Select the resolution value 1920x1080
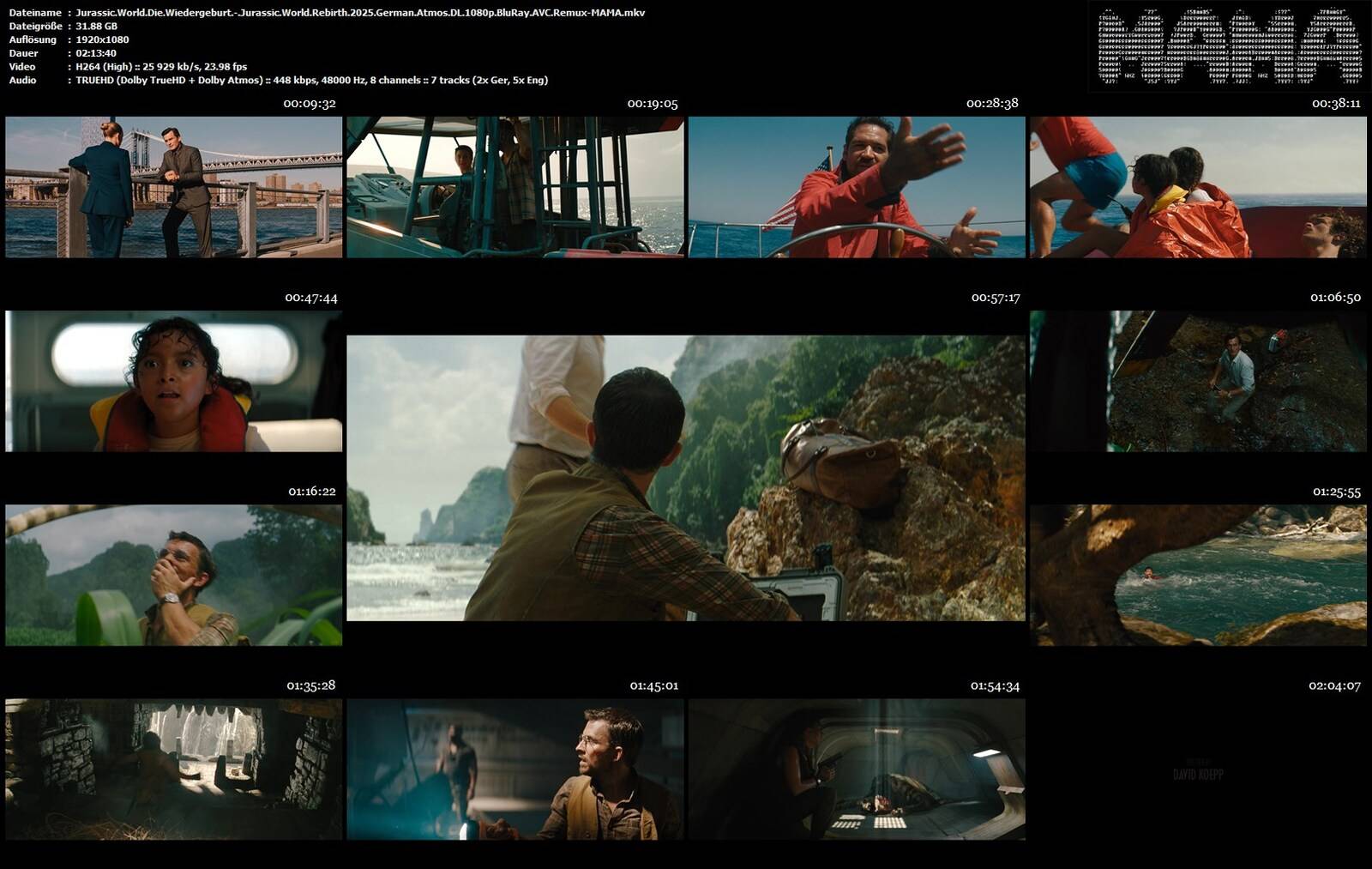 102,39
